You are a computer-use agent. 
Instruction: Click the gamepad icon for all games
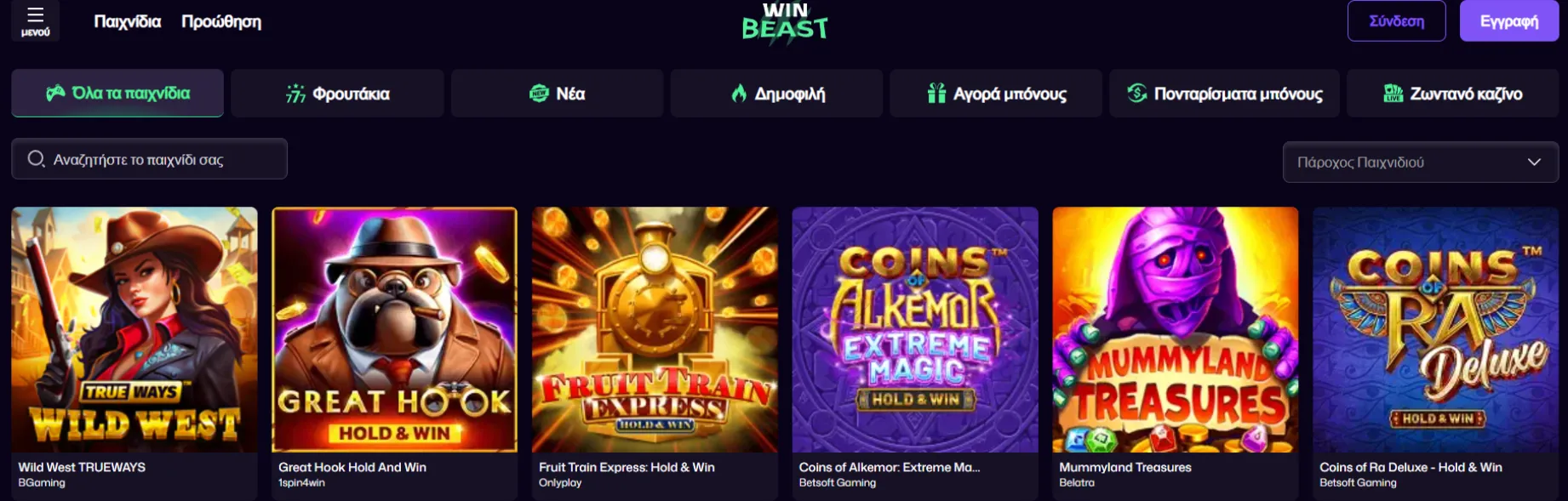tap(55, 94)
